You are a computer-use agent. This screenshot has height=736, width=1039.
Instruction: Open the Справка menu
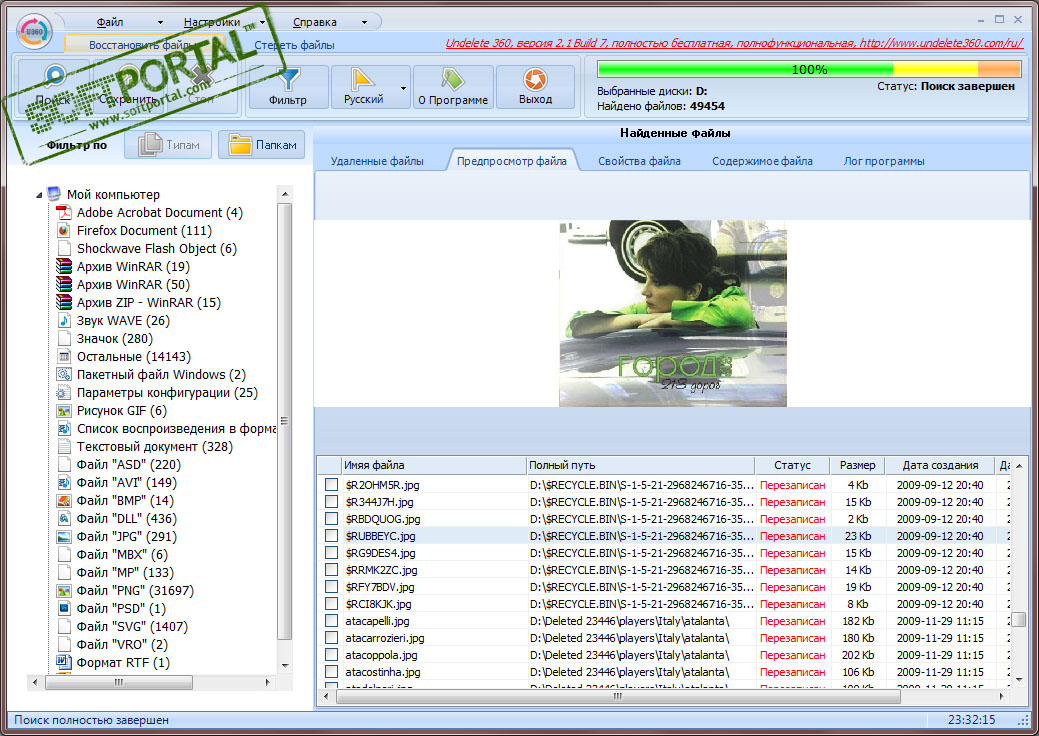tap(315, 22)
